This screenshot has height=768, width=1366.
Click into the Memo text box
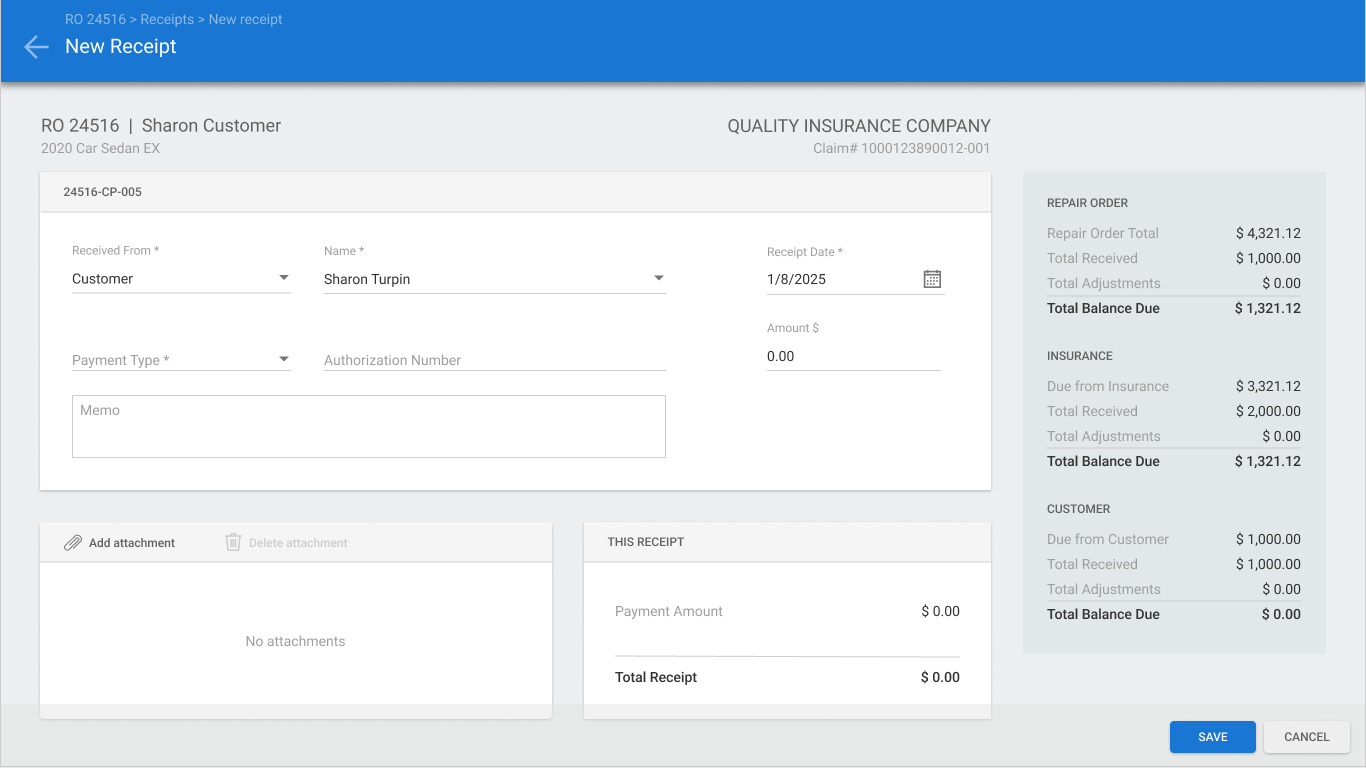click(x=368, y=426)
